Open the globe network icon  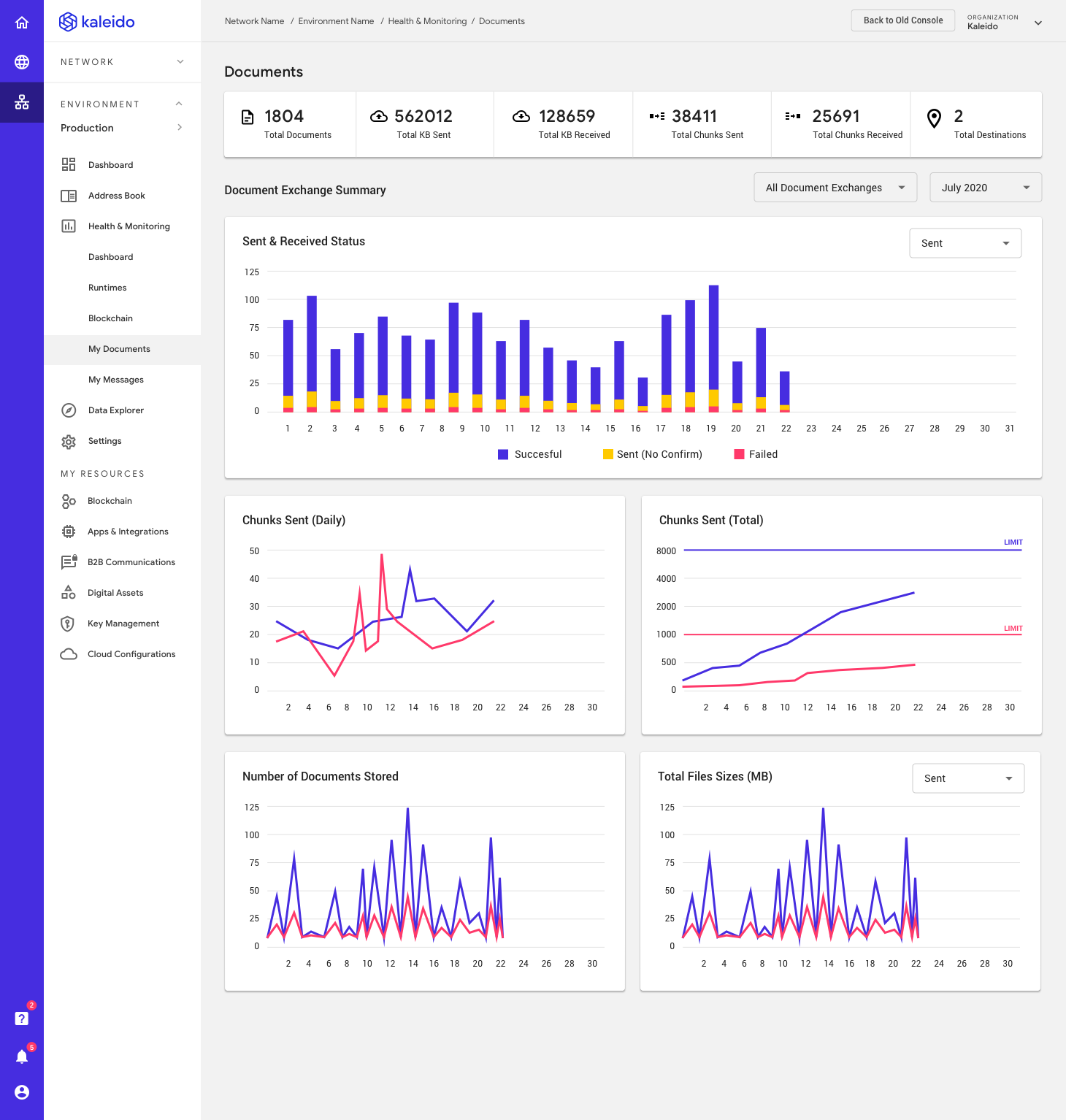point(22,62)
